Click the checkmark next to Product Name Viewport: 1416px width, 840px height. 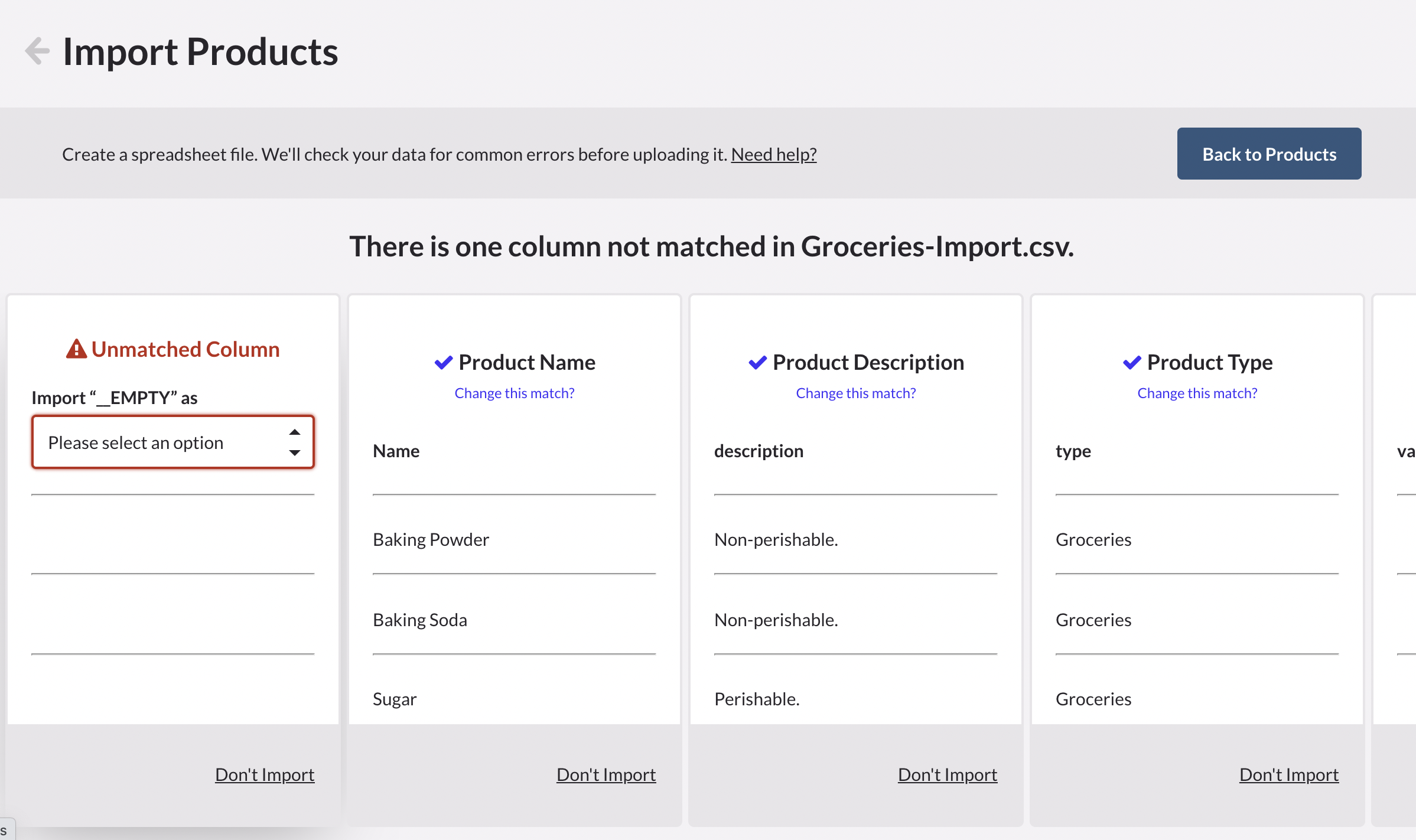pyautogui.click(x=443, y=362)
